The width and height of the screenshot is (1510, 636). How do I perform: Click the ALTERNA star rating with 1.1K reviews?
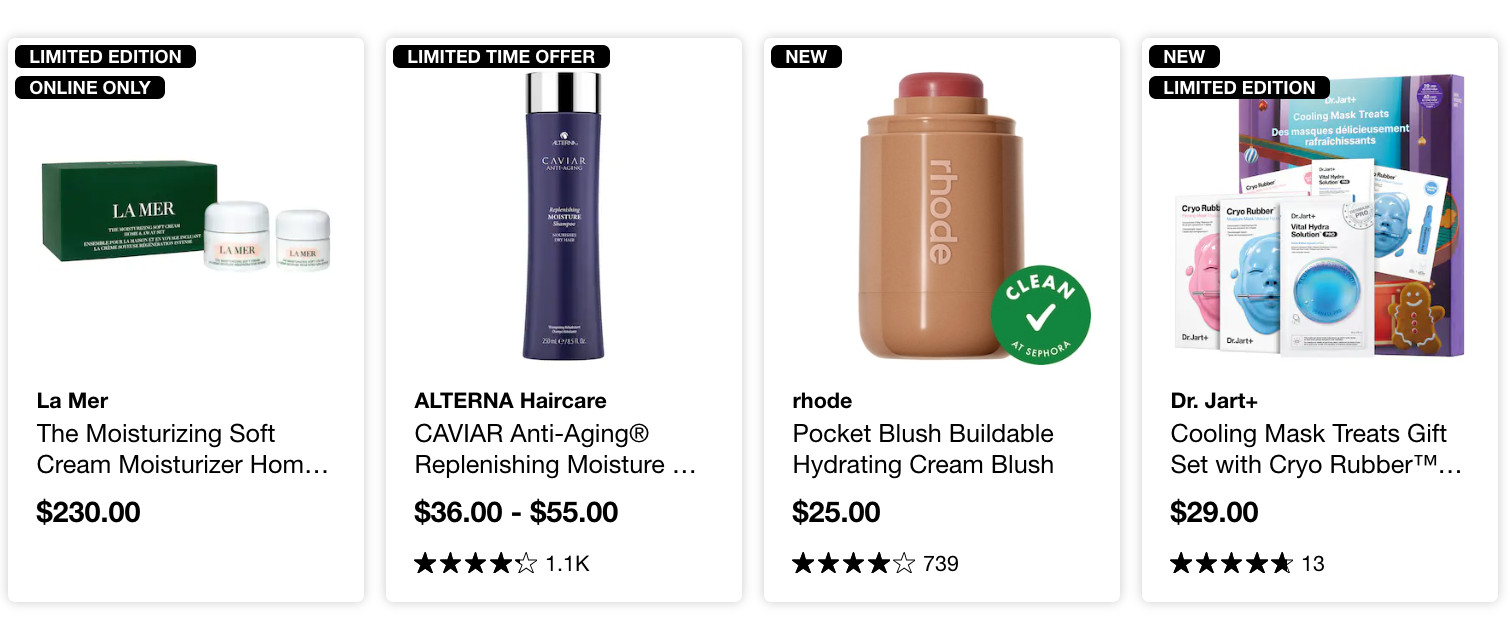coord(501,564)
